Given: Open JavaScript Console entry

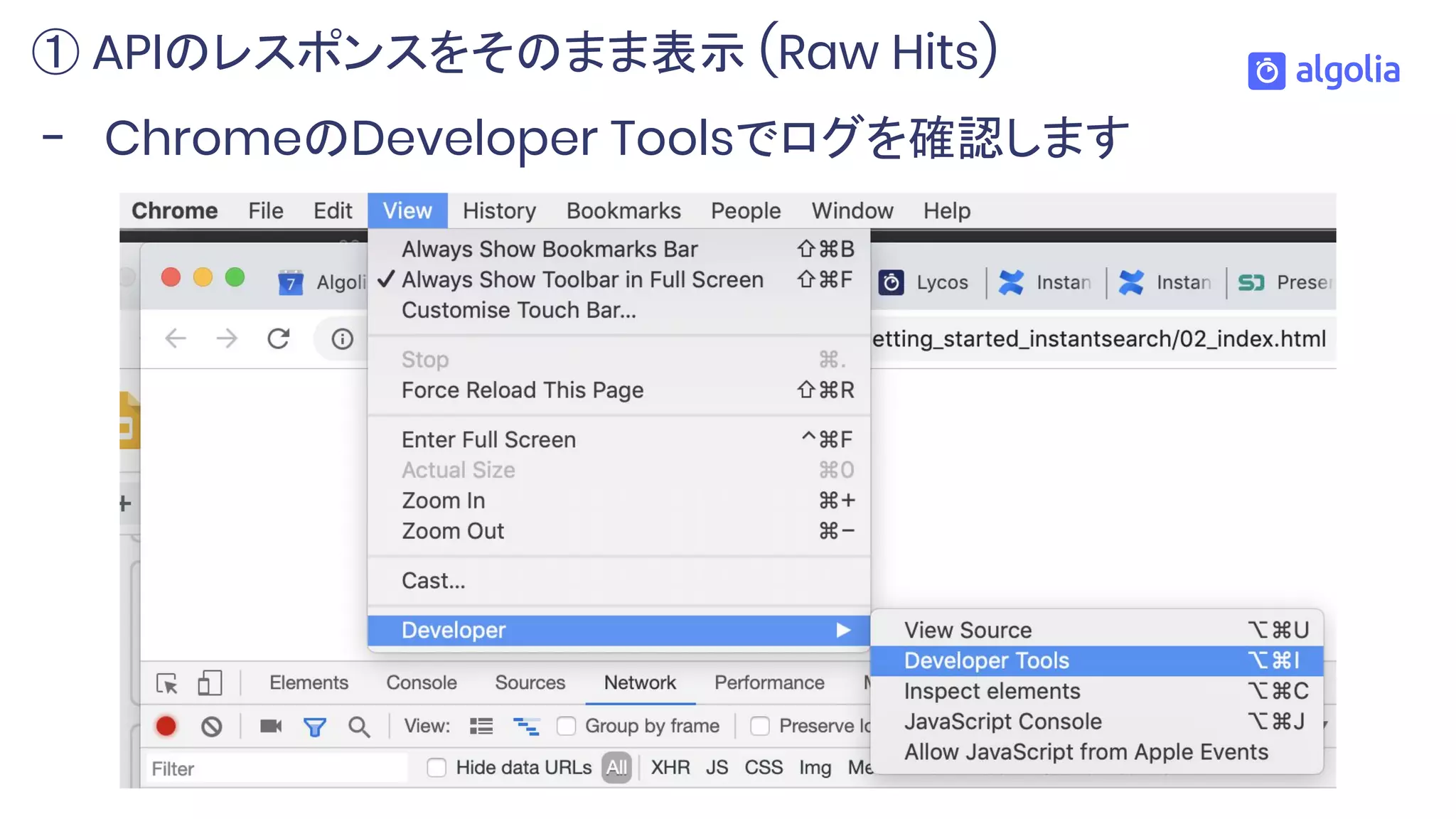Looking at the screenshot, I should (x=1097, y=722).
